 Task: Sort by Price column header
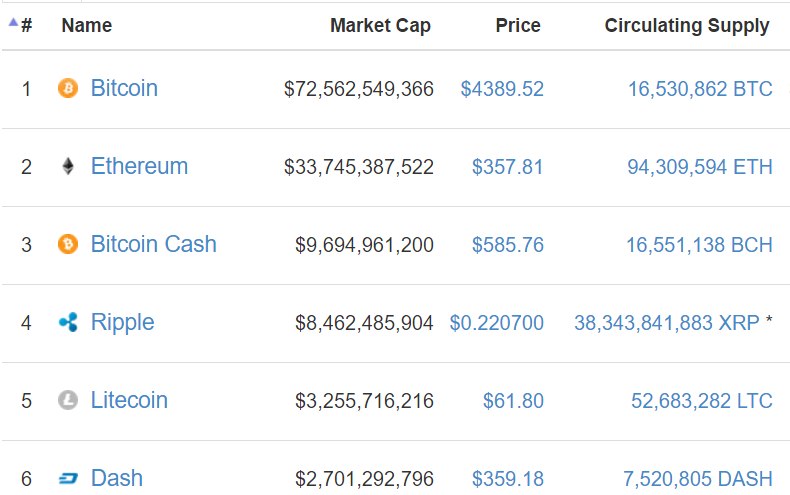(x=518, y=25)
